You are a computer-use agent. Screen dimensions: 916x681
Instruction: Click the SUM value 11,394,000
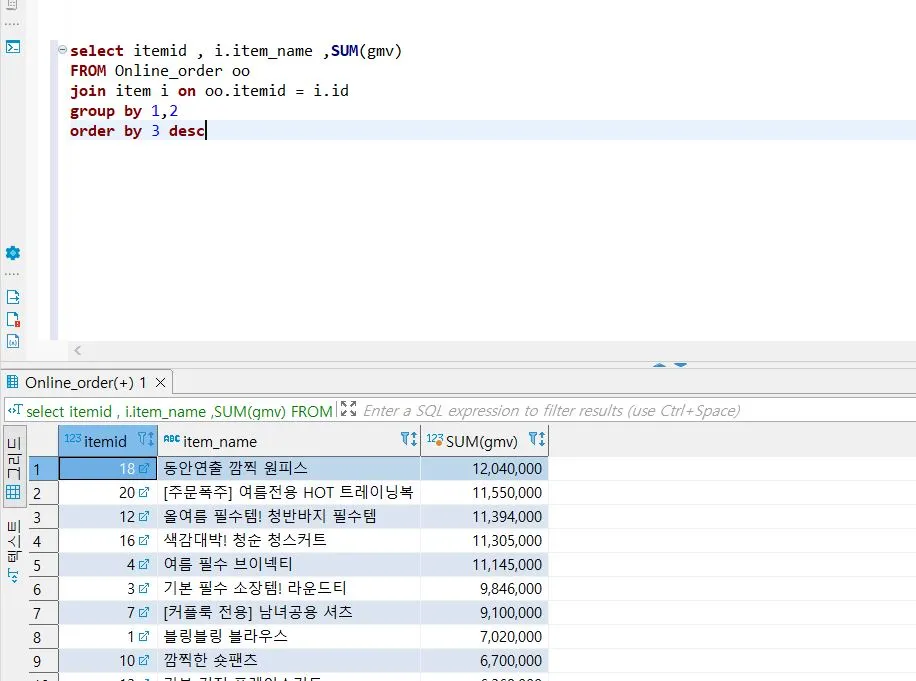[x=484, y=516]
